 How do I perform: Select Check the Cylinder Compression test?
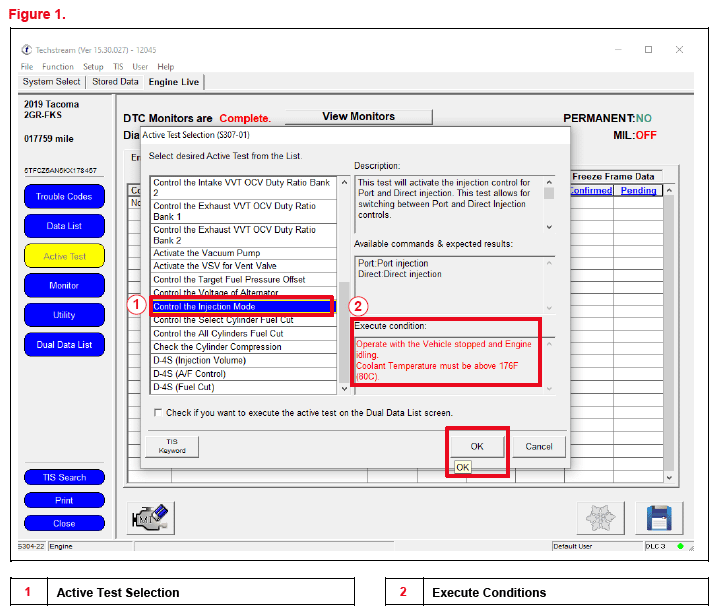[244, 347]
